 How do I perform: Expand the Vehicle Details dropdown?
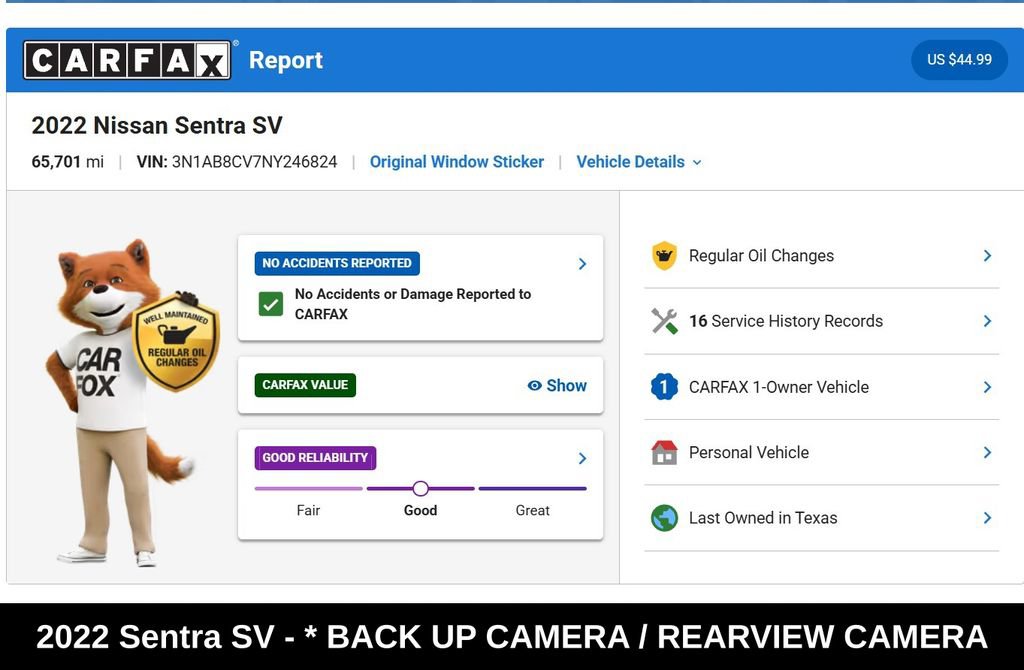(639, 162)
